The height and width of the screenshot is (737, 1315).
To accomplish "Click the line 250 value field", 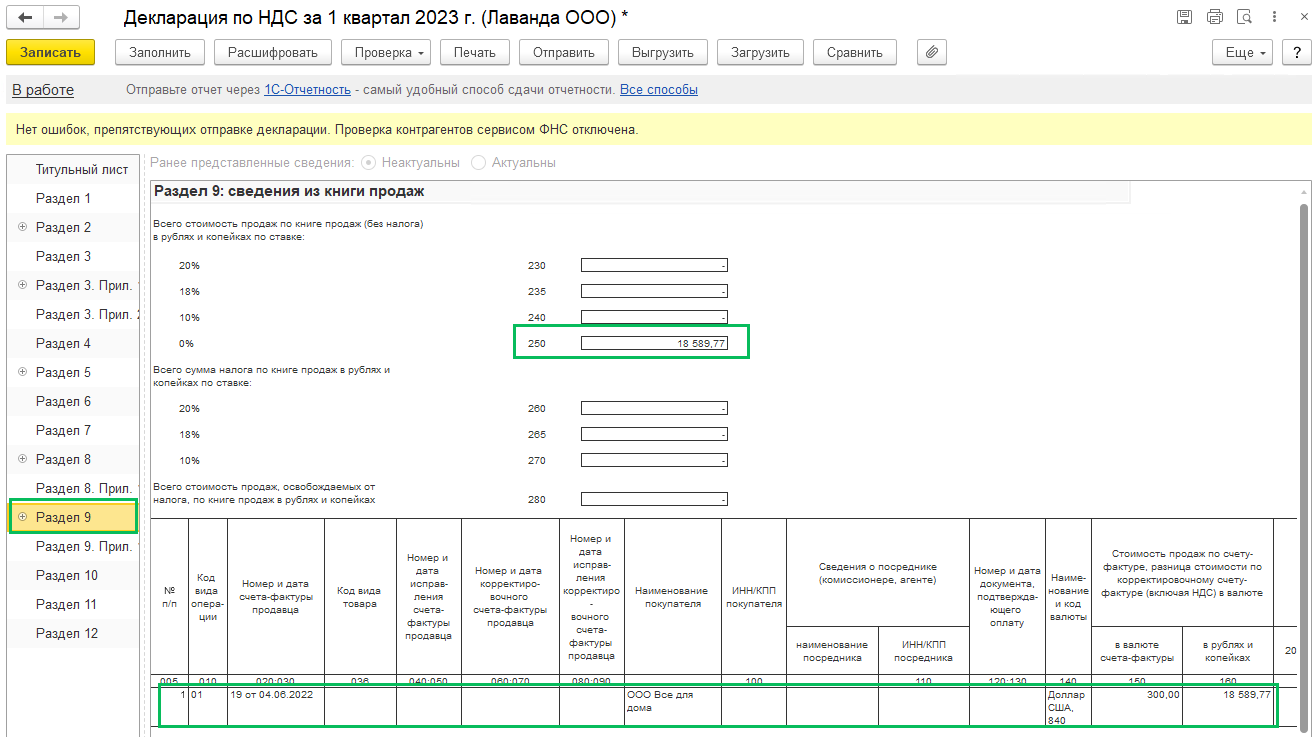I will pyautogui.click(x=654, y=344).
